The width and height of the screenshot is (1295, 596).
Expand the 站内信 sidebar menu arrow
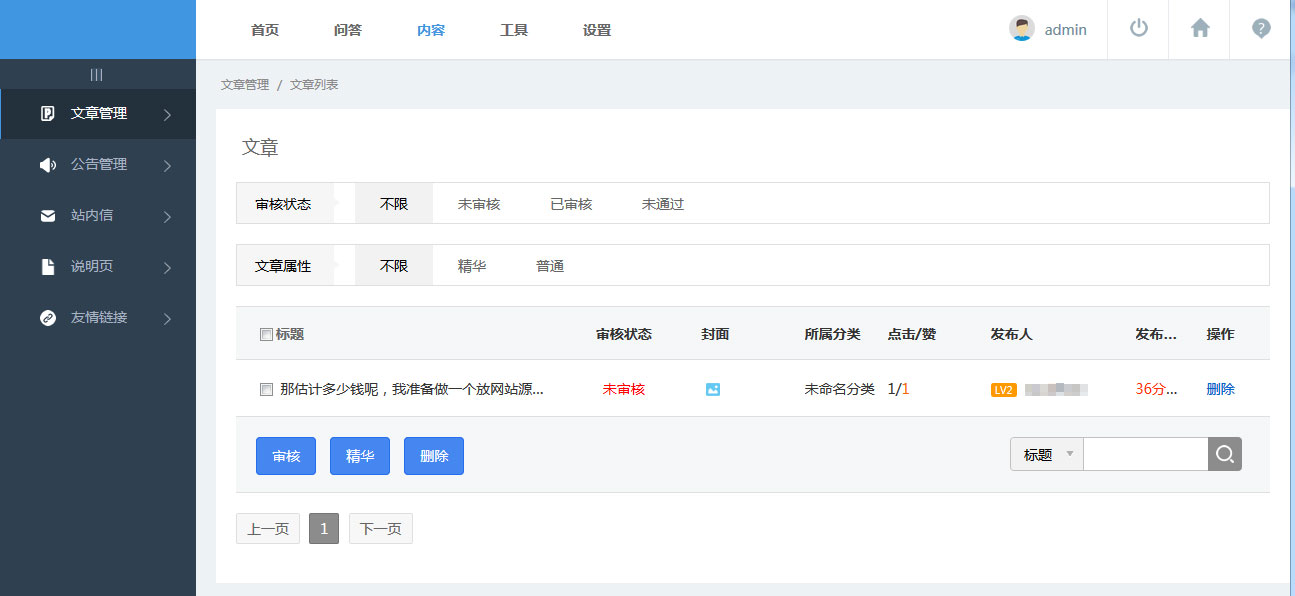pos(167,217)
